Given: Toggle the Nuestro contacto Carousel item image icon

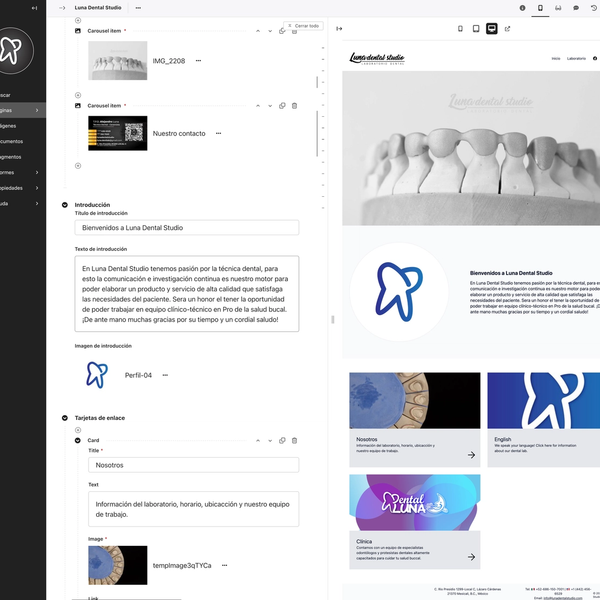Looking at the screenshot, I should tap(78, 105).
